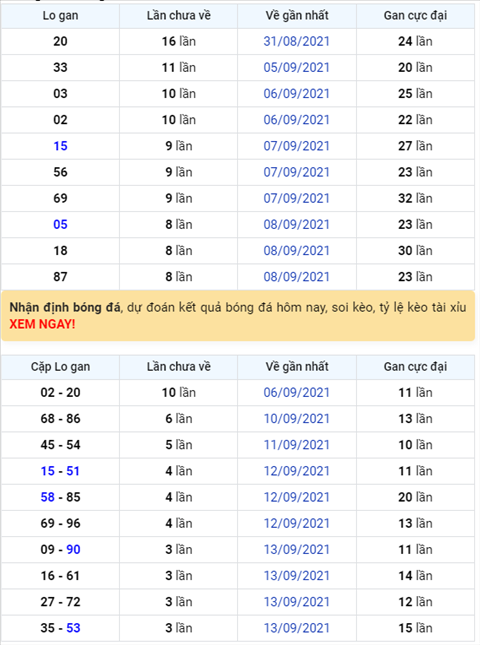The height and width of the screenshot is (645, 480).
Task: Select number 56 in Lo gan column
Action: point(60,172)
